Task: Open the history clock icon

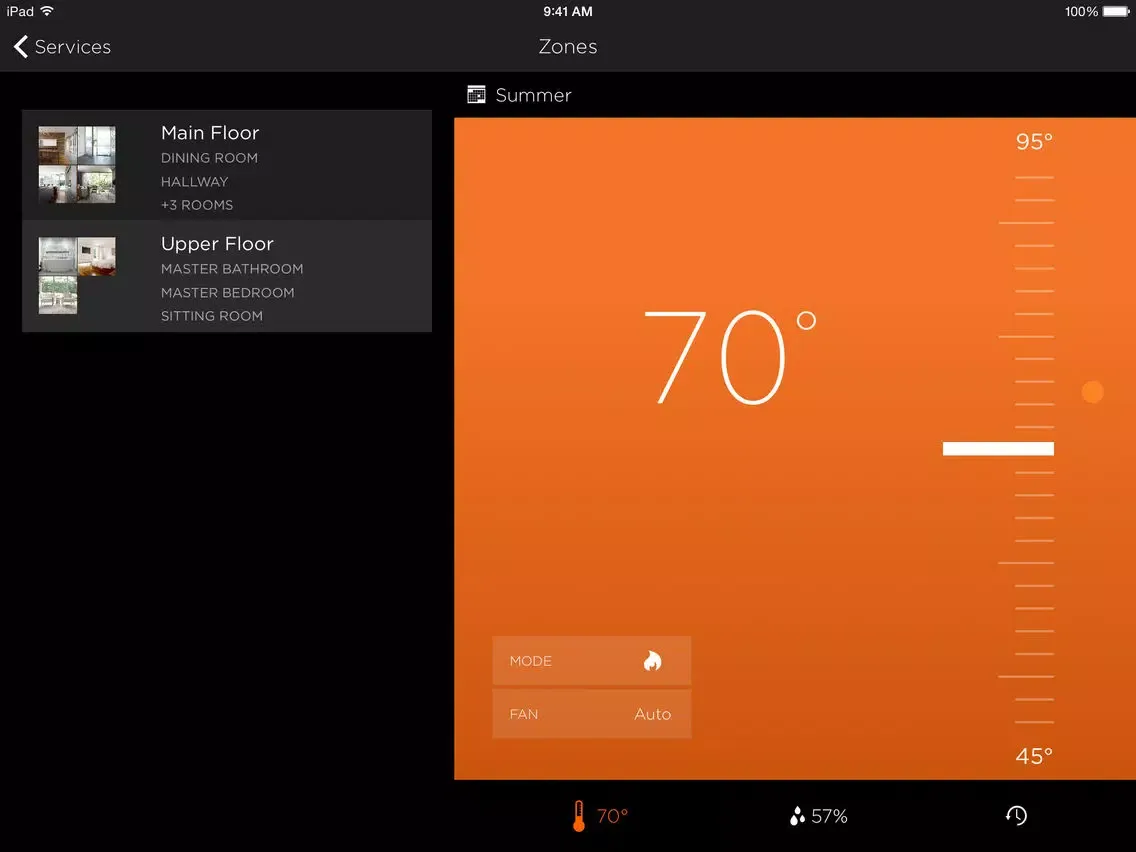Action: (1016, 816)
